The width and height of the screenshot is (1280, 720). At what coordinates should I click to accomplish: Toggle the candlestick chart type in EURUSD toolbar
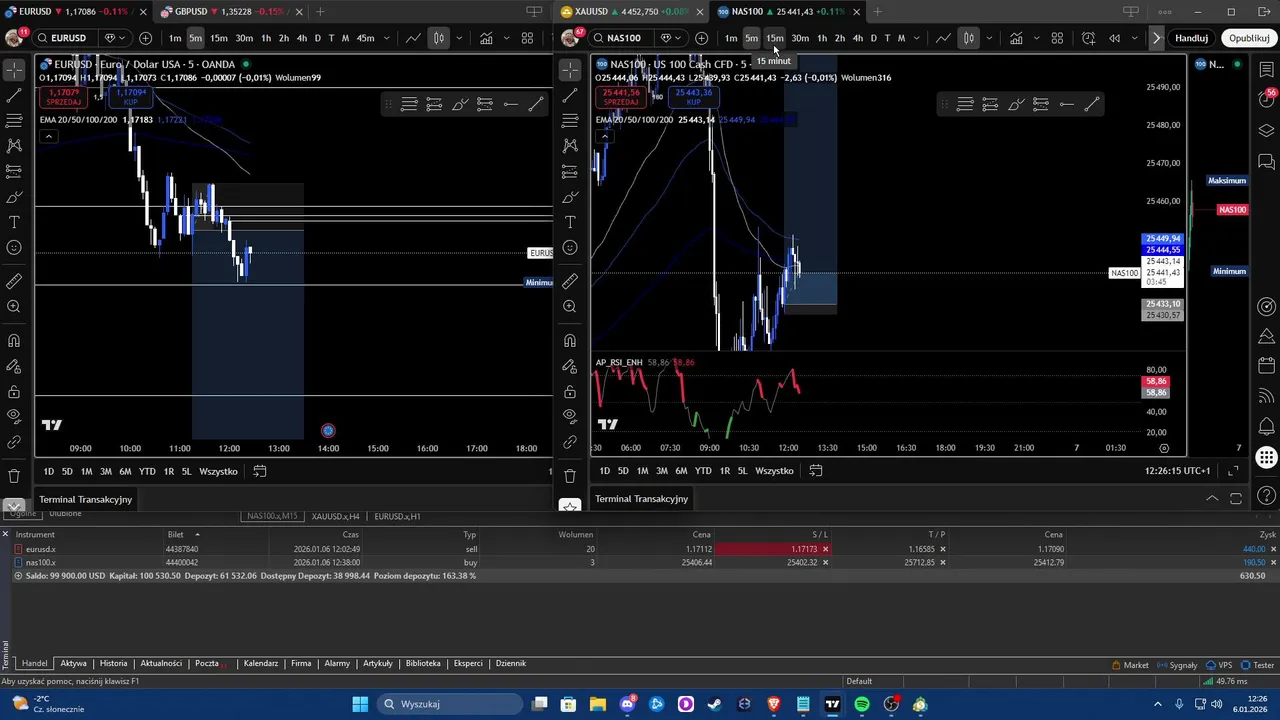[x=438, y=38]
